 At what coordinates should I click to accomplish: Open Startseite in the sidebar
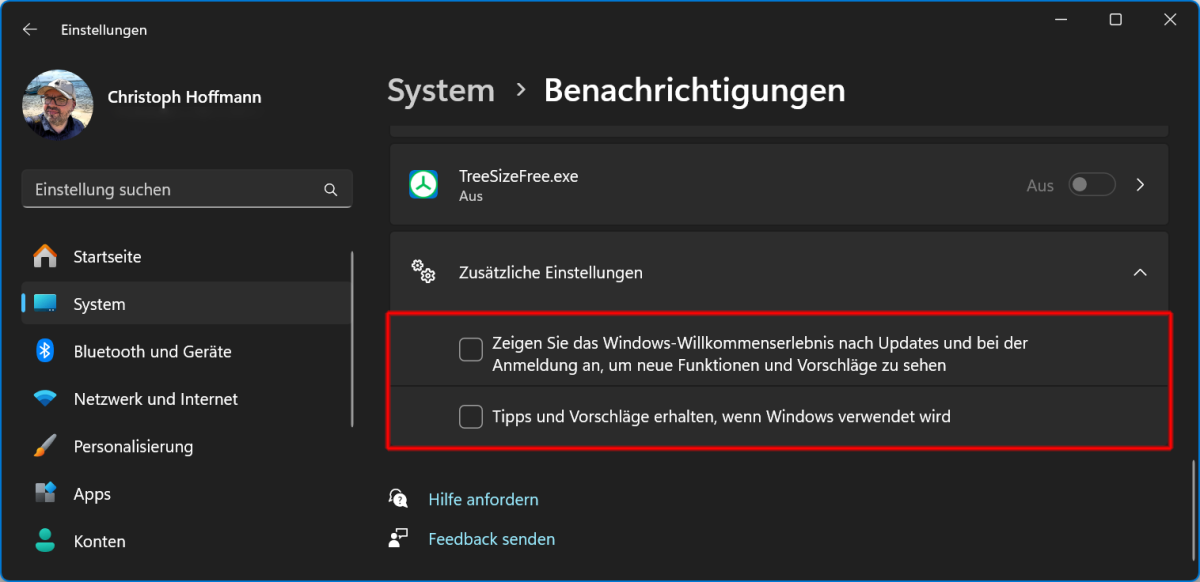(x=107, y=257)
